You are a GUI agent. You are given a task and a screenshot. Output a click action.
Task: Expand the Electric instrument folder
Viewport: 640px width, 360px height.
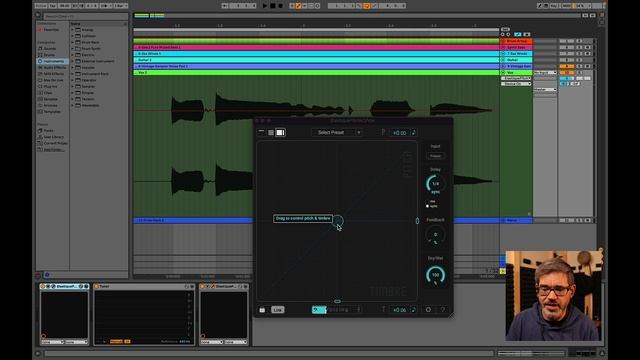pos(73,55)
